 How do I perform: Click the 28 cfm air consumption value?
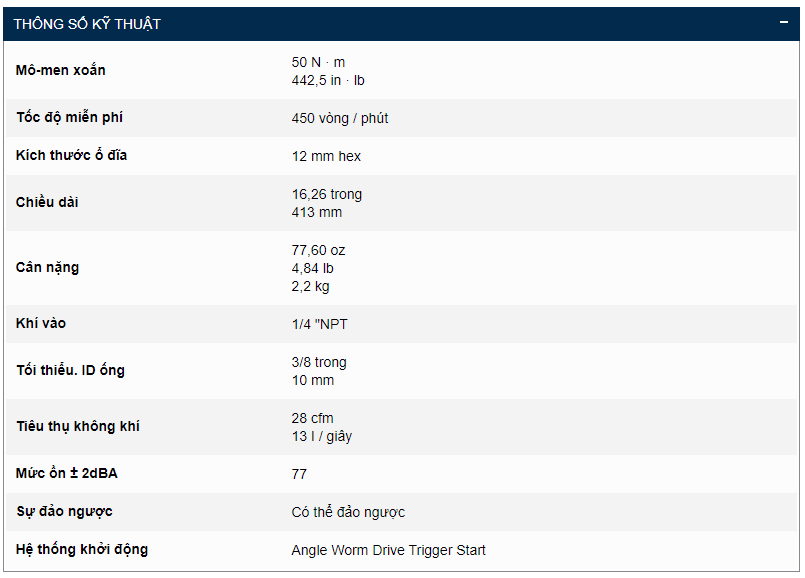click(x=312, y=418)
